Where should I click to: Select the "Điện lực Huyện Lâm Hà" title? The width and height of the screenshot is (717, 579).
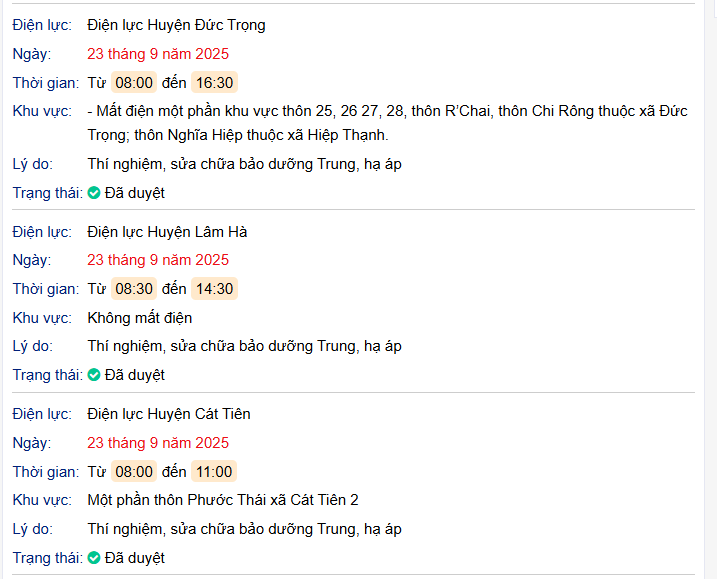167,232
